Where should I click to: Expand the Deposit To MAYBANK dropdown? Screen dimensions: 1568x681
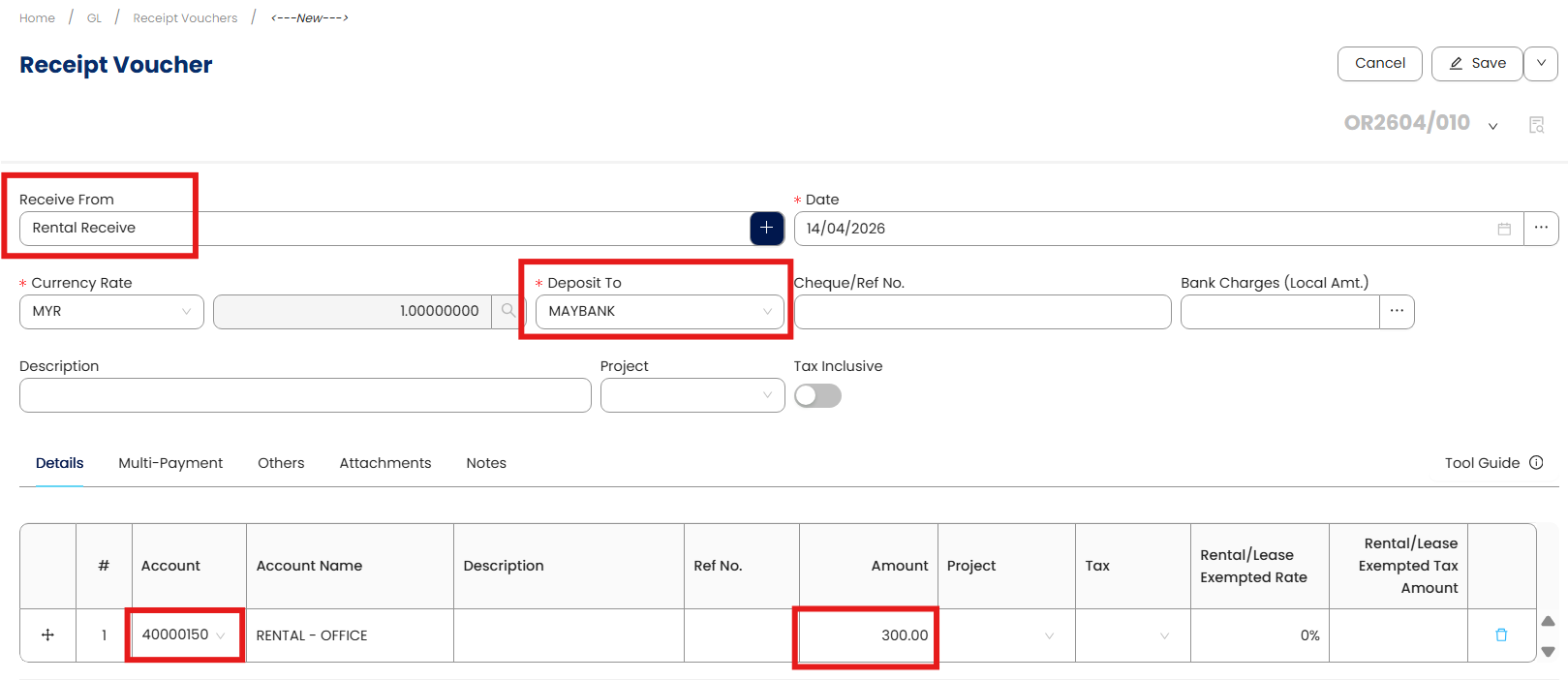click(660, 311)
